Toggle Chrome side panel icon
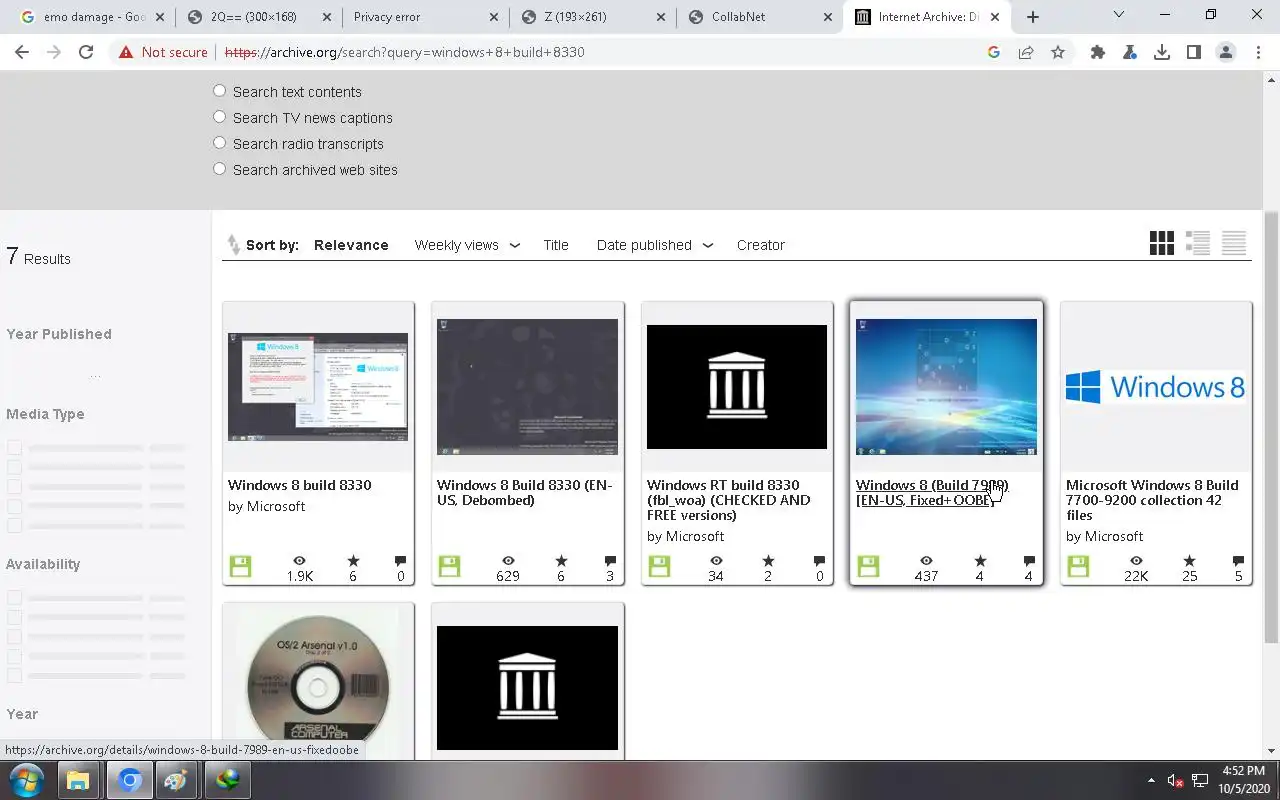The image size is (1280, 800). (x=1194, y=52)
